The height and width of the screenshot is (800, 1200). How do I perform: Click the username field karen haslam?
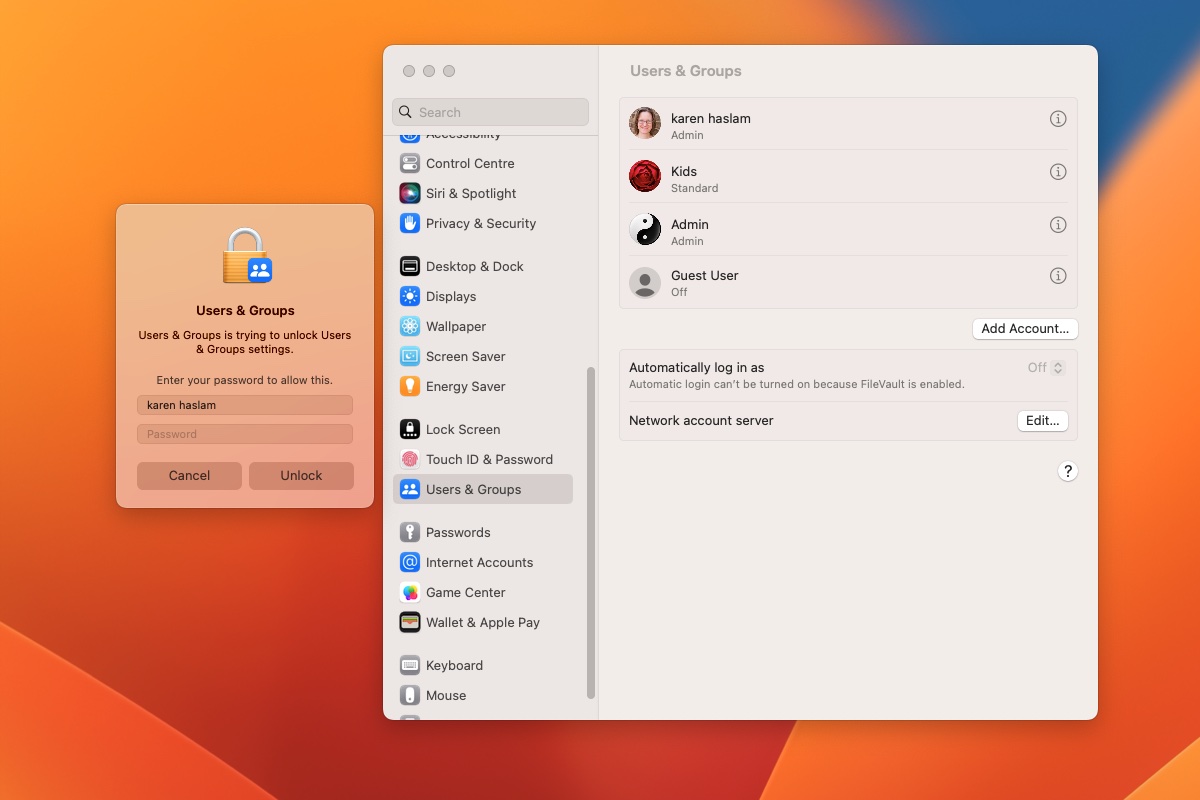pos(245,405)
